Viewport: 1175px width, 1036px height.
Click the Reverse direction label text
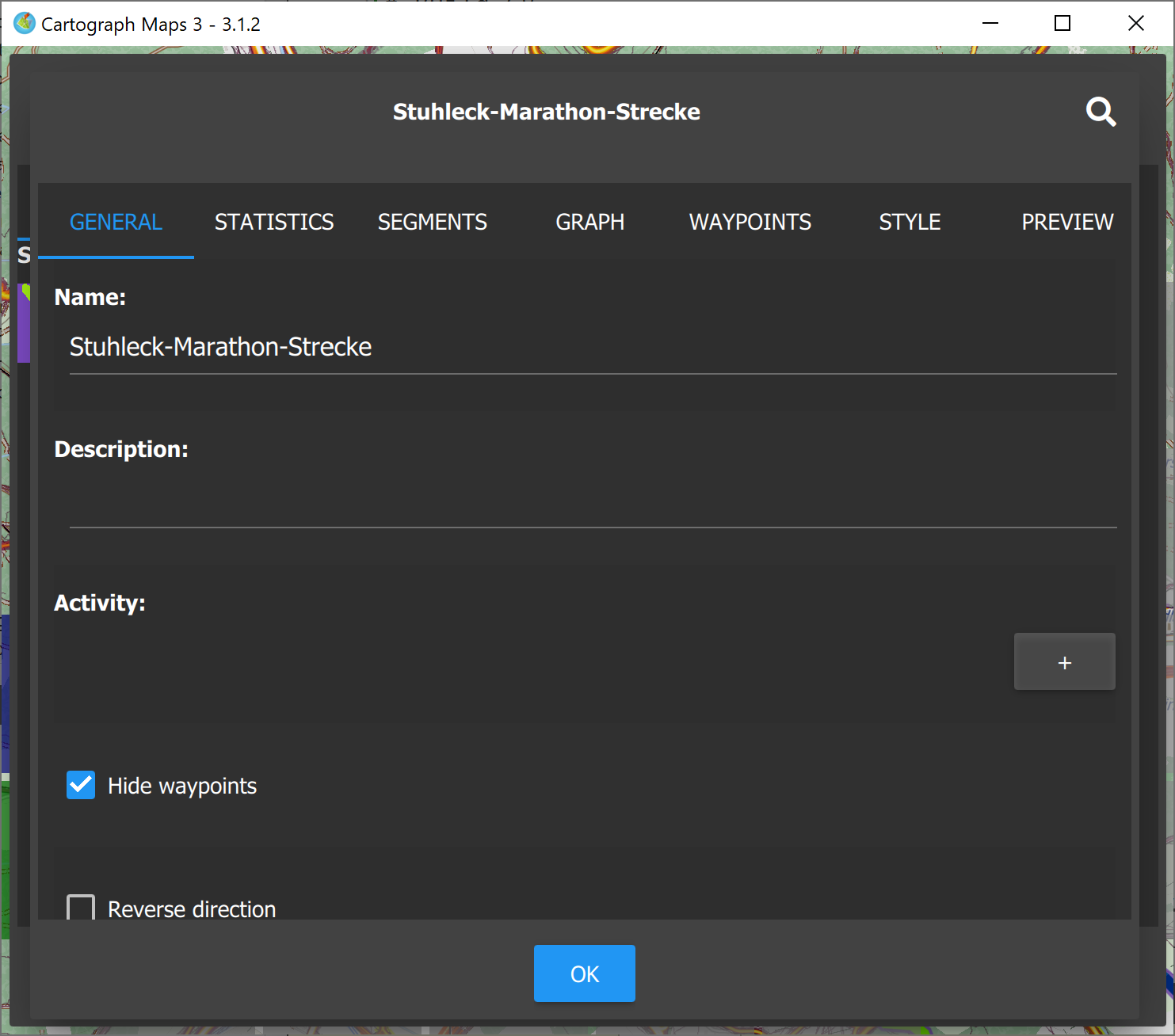pos(192,908)
